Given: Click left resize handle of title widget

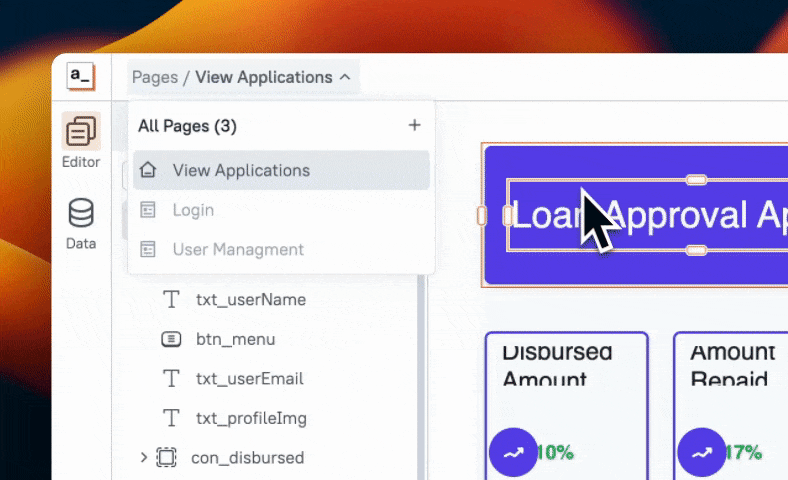Looking at the screenshot, I should click(482, 215).
